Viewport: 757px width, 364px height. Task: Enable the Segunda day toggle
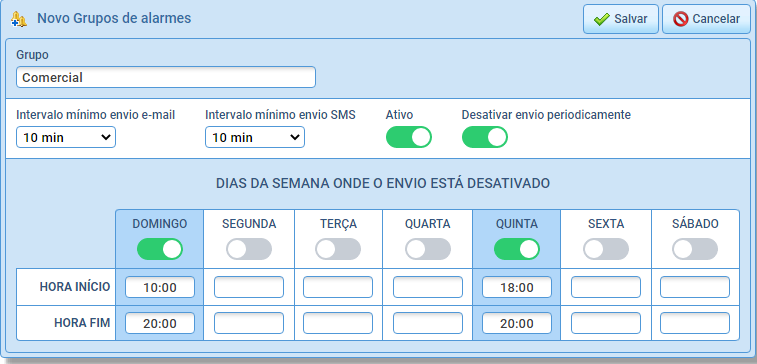pos(249,249)
